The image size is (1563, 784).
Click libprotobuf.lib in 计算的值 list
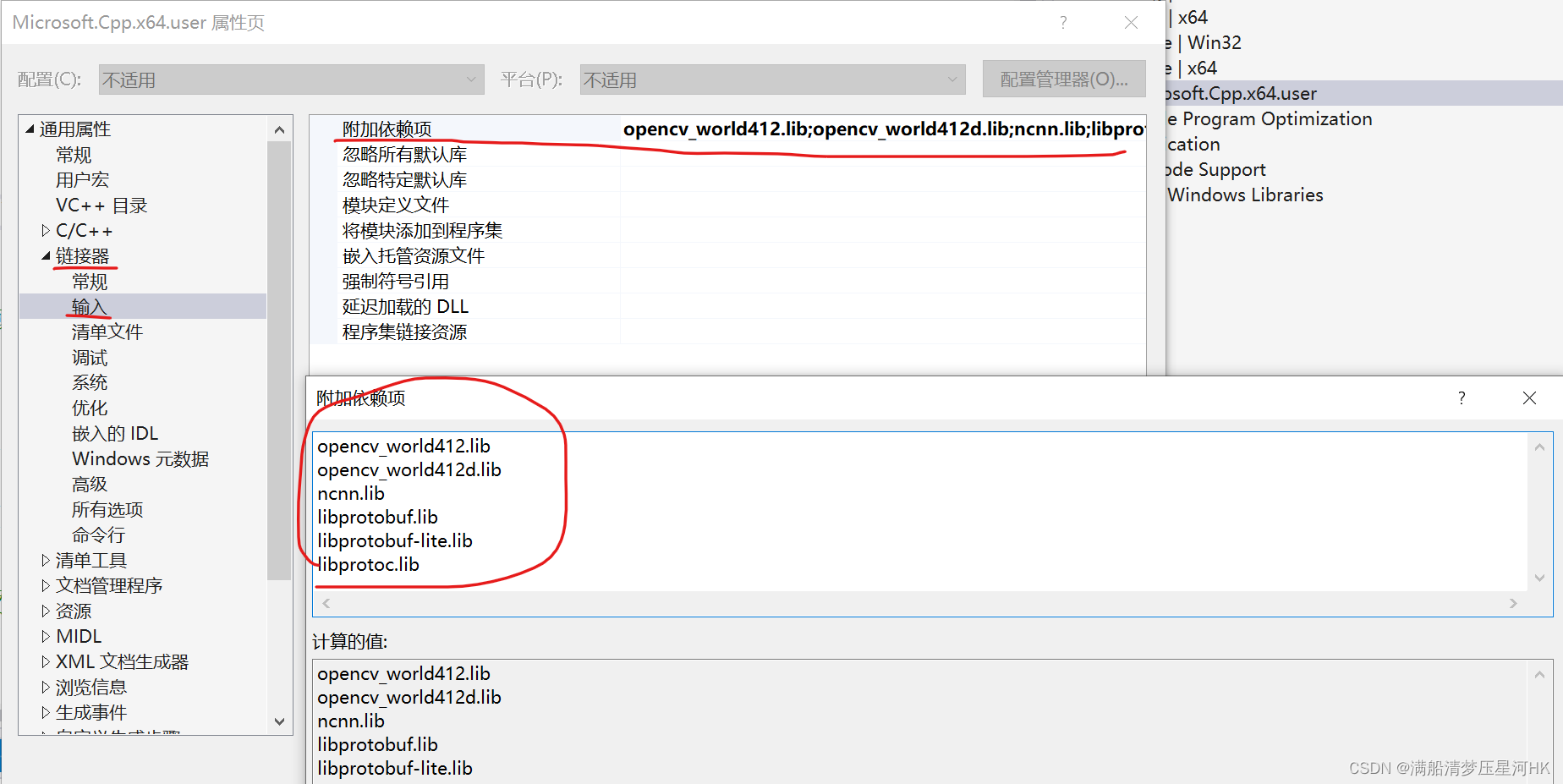pos(377,744)
